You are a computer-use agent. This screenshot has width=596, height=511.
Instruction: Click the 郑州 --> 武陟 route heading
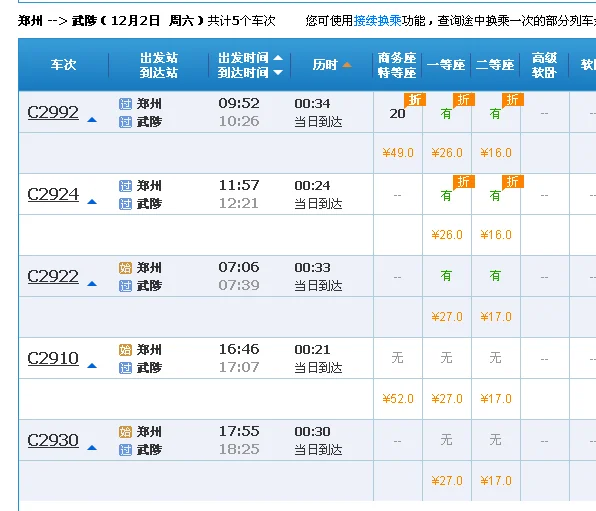point(57,21)
